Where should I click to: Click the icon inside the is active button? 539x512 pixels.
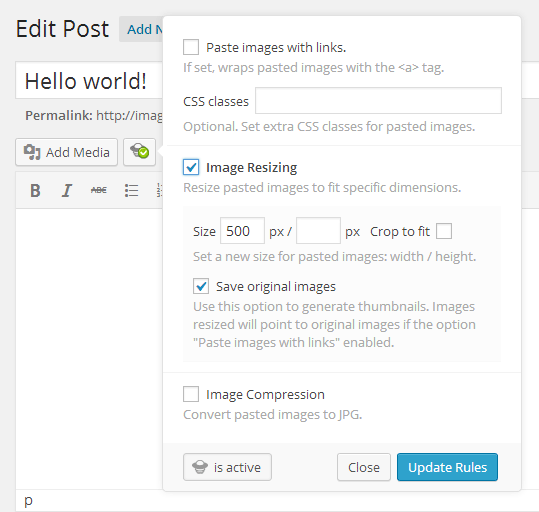[x=200, y=467]
